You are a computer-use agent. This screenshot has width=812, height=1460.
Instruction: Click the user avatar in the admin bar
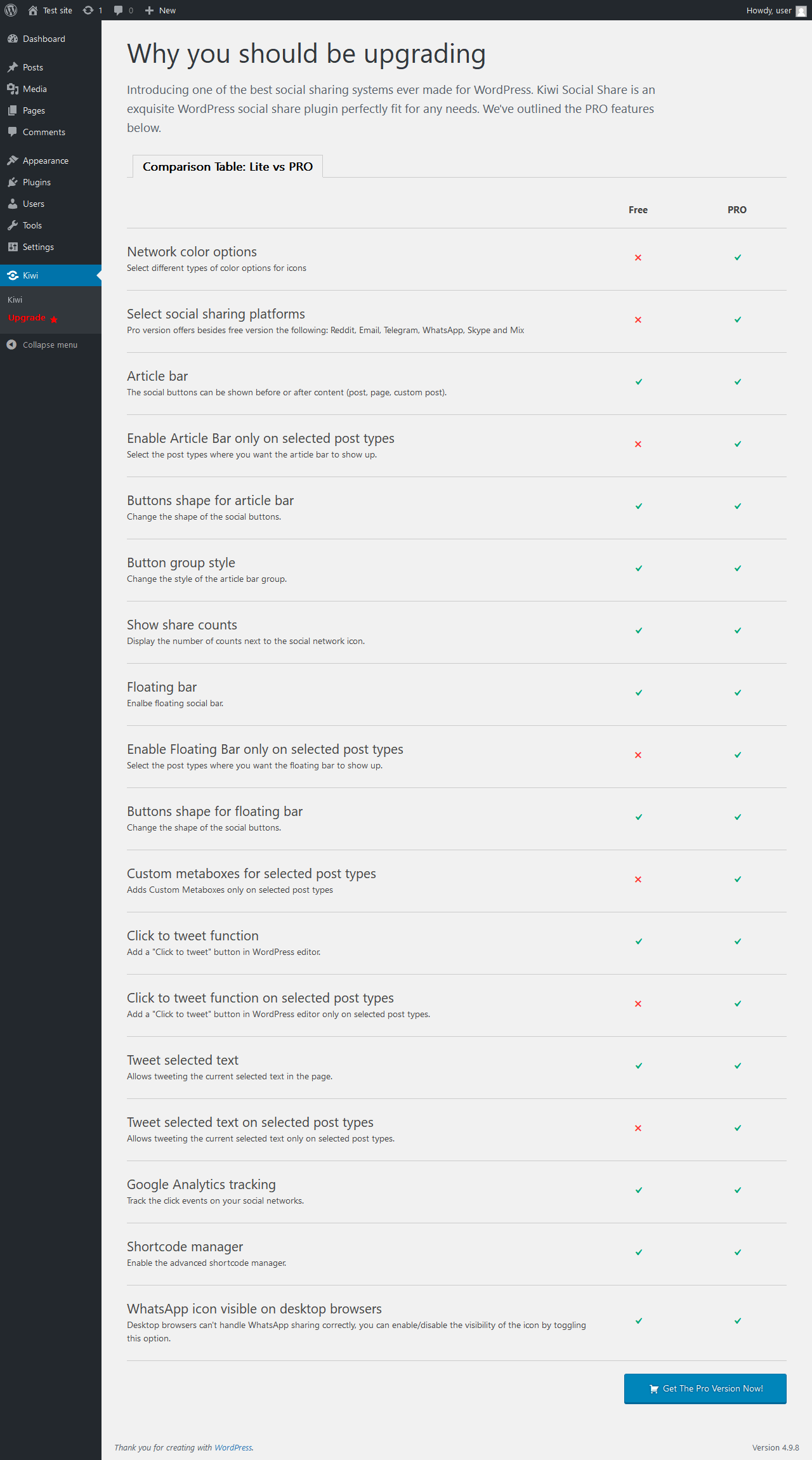coord(801,11)
